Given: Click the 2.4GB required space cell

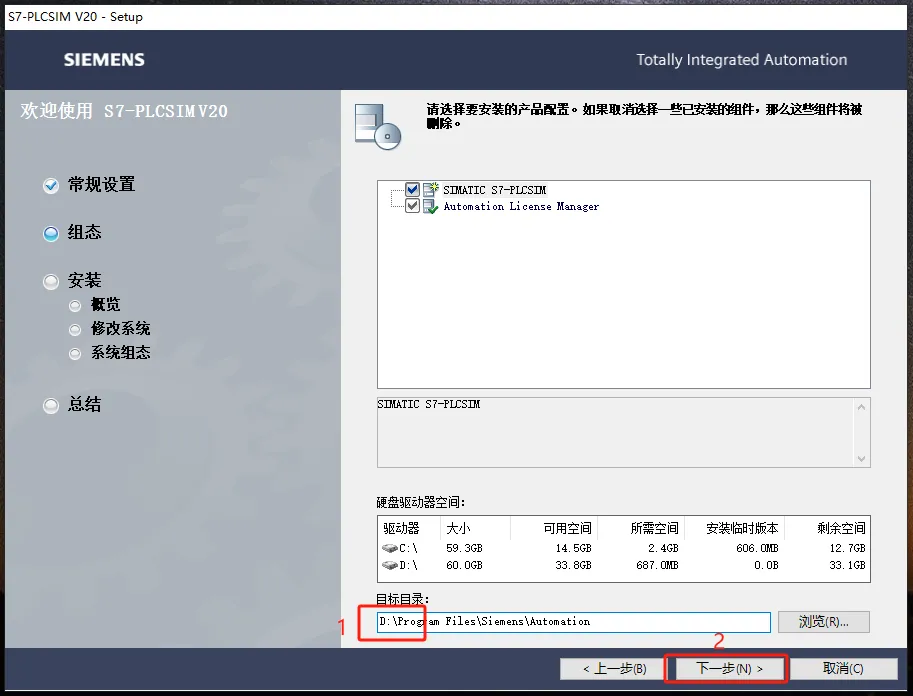Looking at the screenshot, I should pyautogui.click(x=663, y=548).
